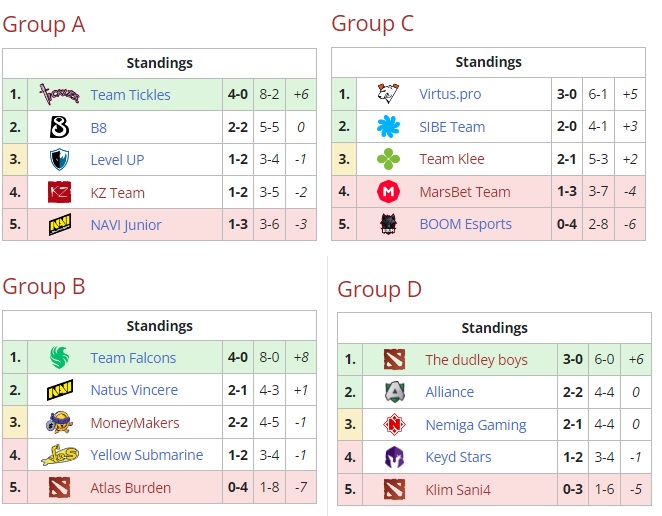Open the MarsBet Team red link
The width and height of the screenshot is (662, 516).
tap(465, 192)
